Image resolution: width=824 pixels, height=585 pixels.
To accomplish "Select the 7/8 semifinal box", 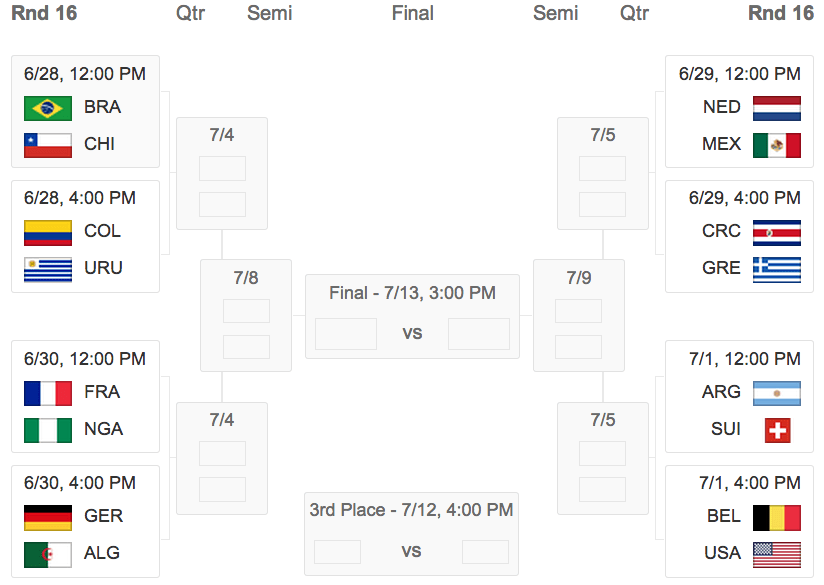I will pyautogui.click(x=246, y=315).
